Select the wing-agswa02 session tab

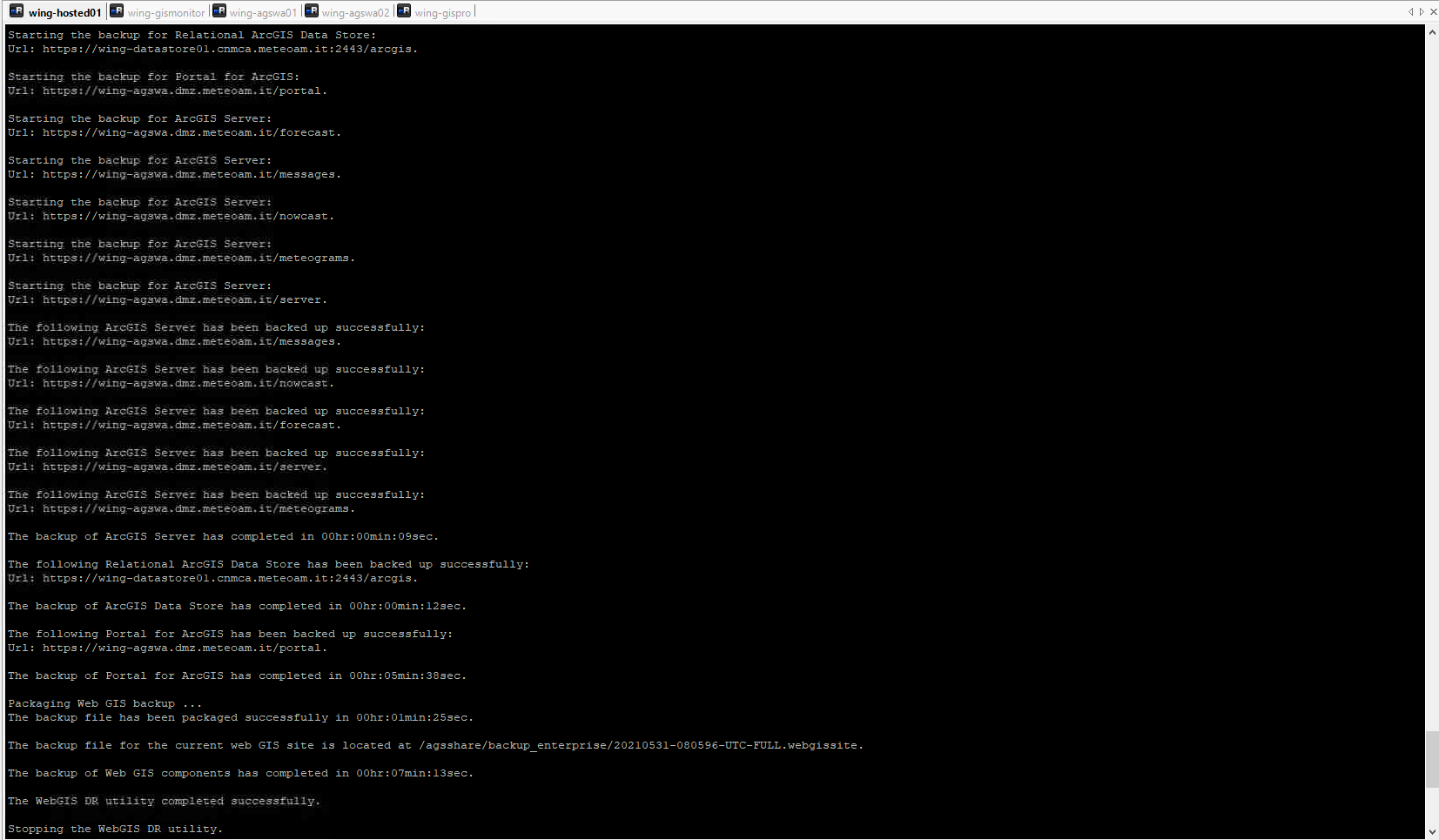tap(347, 12)
